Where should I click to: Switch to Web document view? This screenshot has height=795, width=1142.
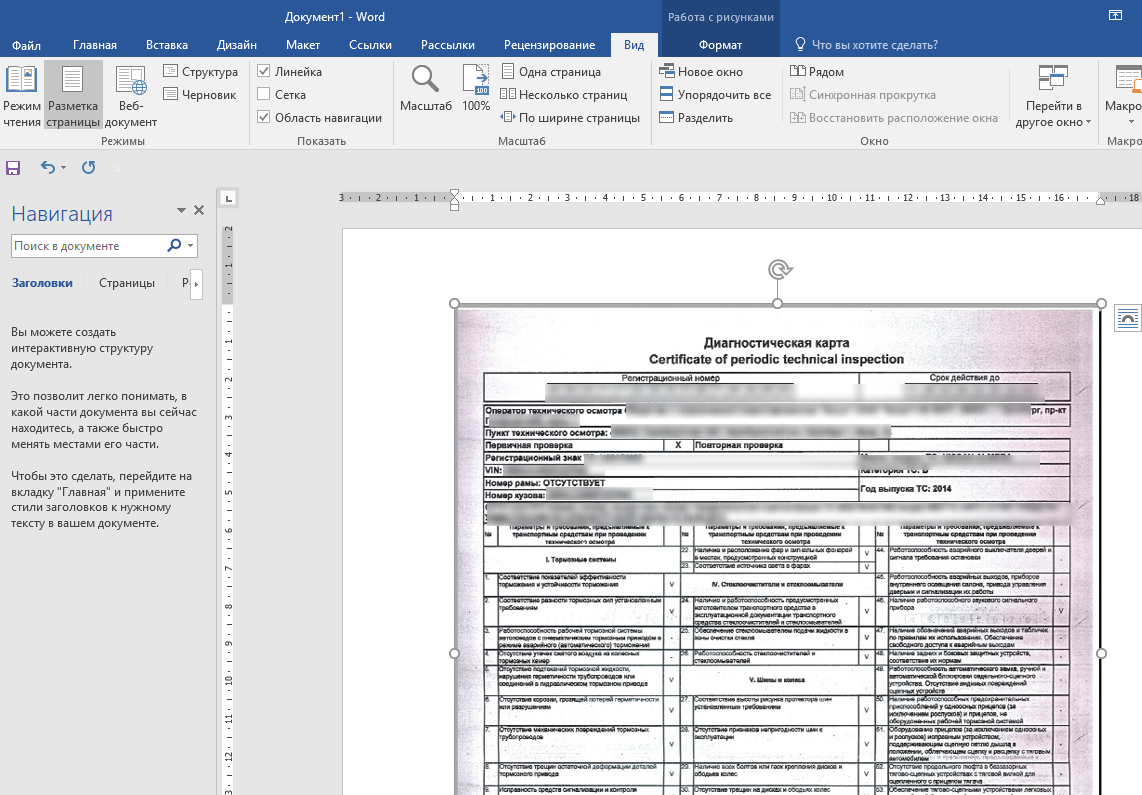pos(130,94)
